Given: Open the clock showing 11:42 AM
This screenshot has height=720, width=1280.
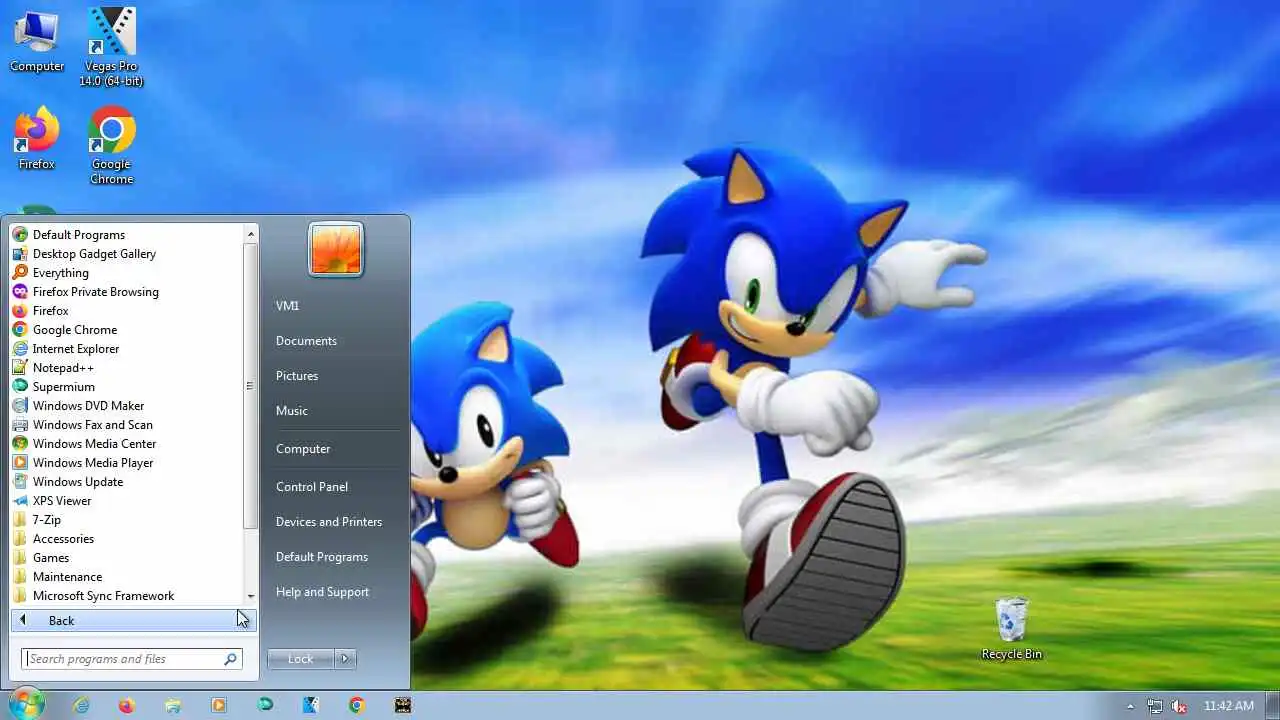Looking at the screenshot, I should pos(1229,706).
